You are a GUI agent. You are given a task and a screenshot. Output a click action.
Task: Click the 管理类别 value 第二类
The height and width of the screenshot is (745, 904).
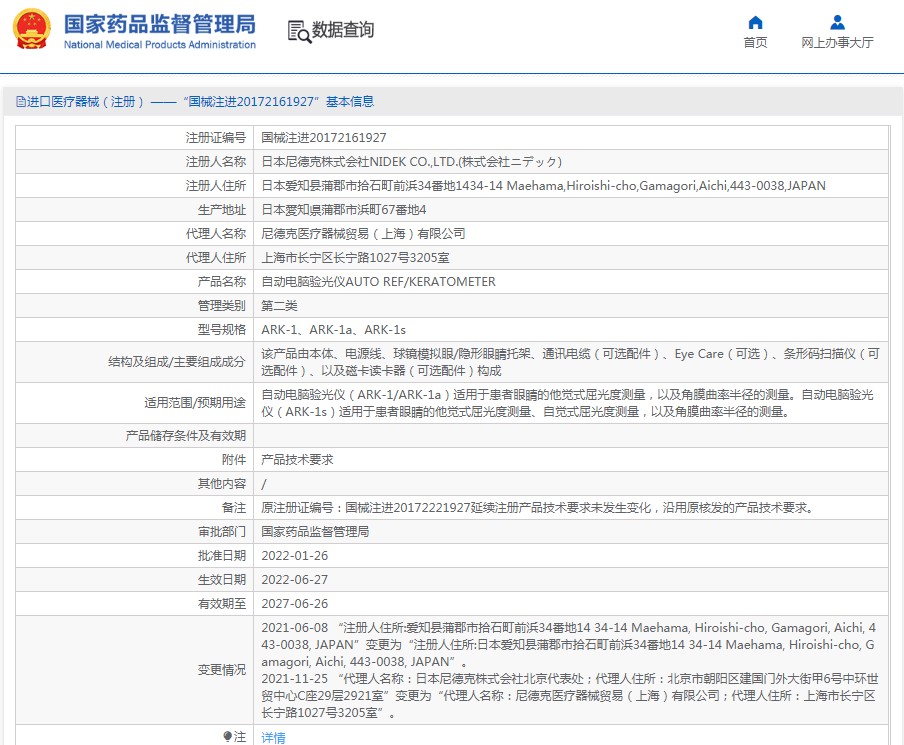coord(279,306)
